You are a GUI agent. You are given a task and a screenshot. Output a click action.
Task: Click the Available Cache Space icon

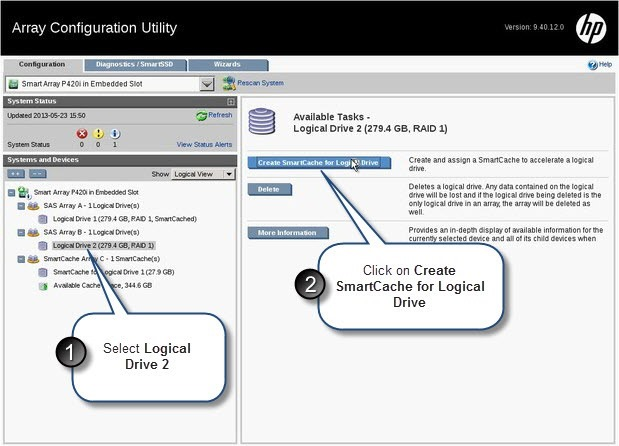click(43, 286)
